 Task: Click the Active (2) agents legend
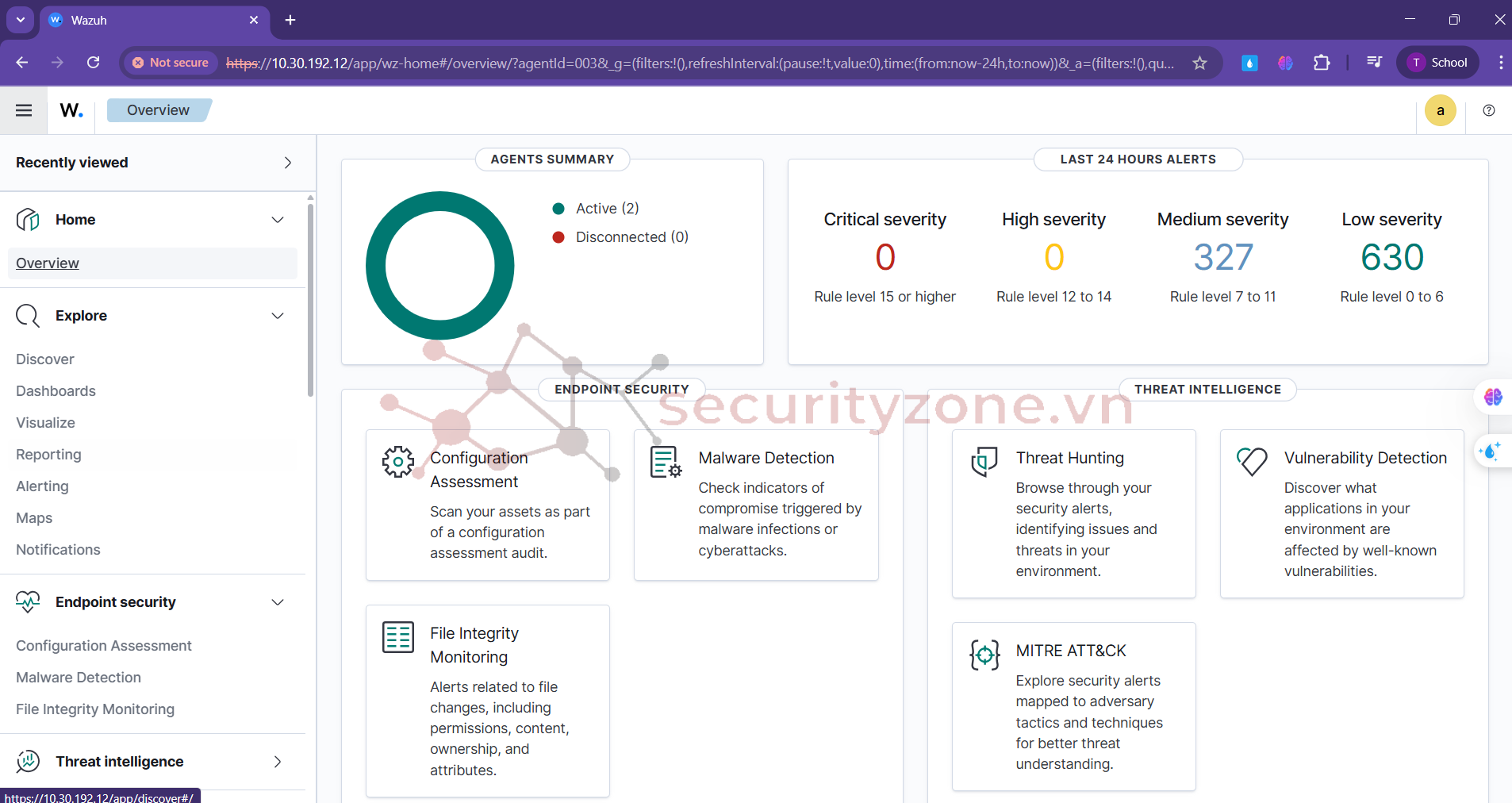[x=596, y=209]
